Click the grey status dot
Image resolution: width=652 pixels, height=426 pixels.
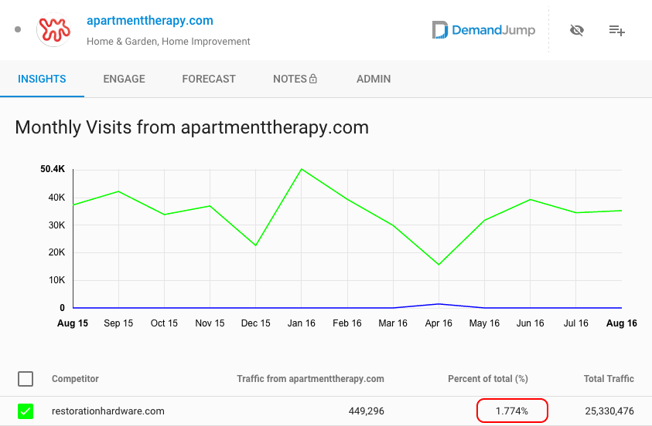coord(18,29)
